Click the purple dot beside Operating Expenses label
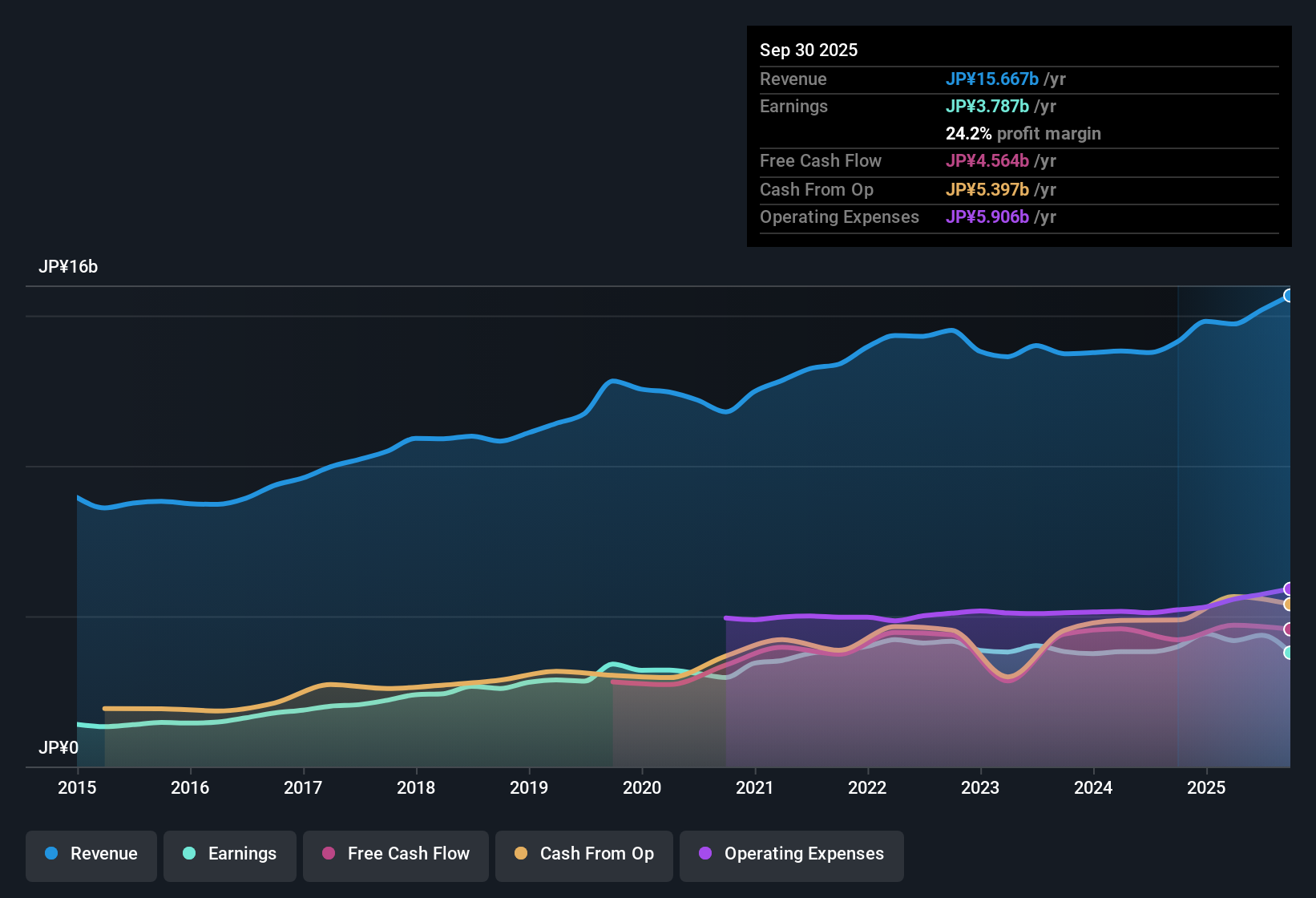This screenshot has height=898, width=1316. point(705,854)
